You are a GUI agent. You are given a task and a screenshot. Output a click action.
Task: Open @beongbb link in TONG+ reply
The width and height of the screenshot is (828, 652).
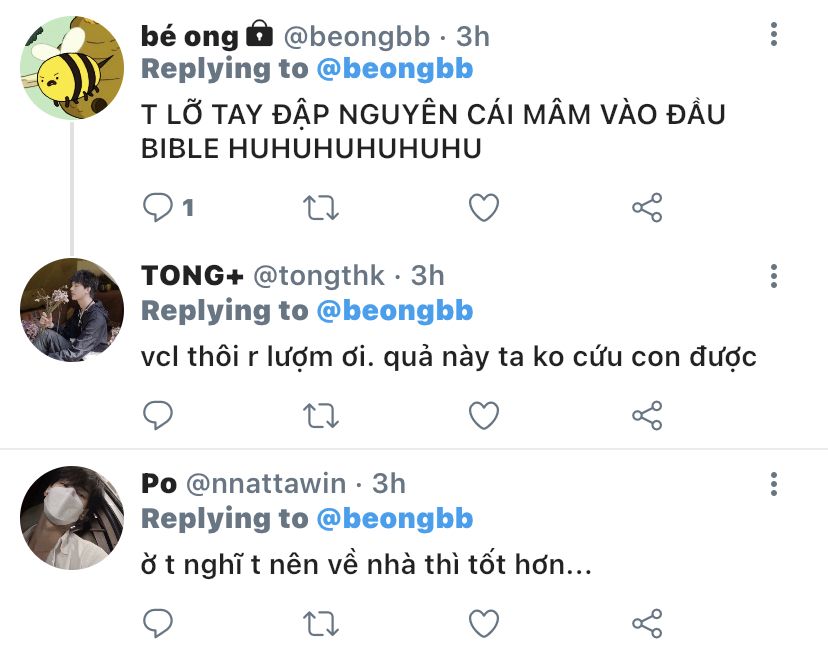pyautogui.click(x=394, y=311)
